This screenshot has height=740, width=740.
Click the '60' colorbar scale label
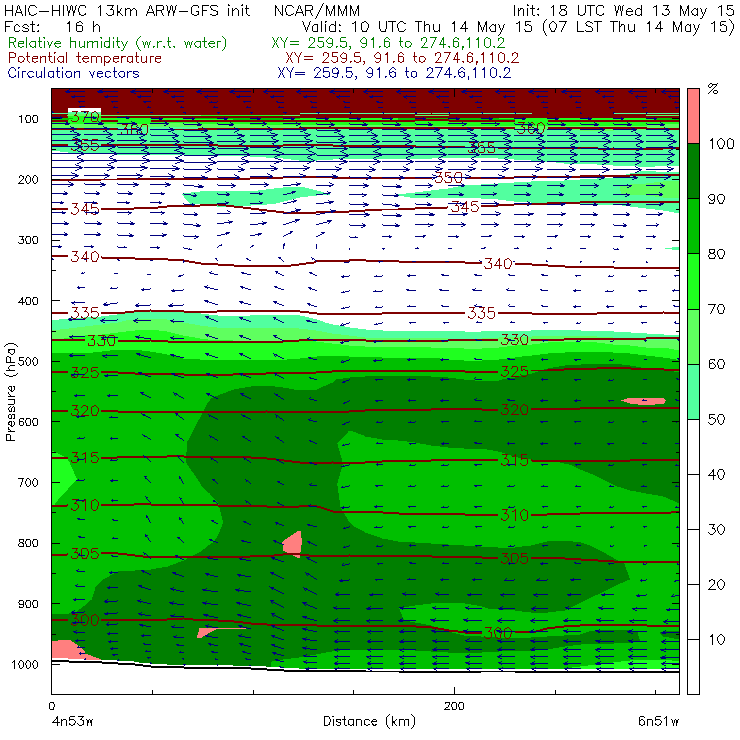click(x=717, y=364)
